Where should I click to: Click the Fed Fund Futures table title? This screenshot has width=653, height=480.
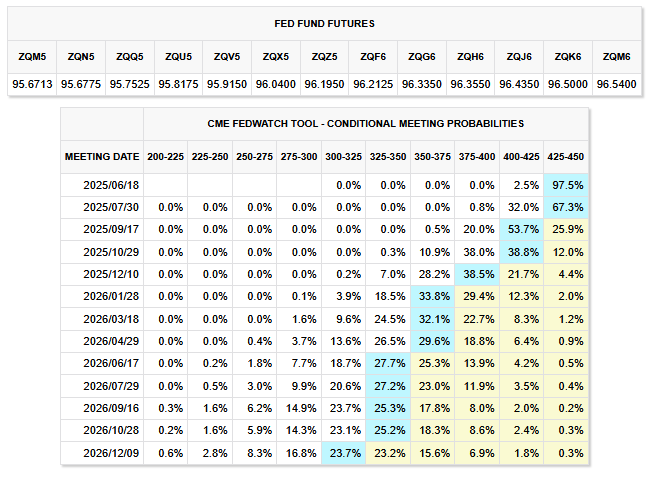[324, 22]
